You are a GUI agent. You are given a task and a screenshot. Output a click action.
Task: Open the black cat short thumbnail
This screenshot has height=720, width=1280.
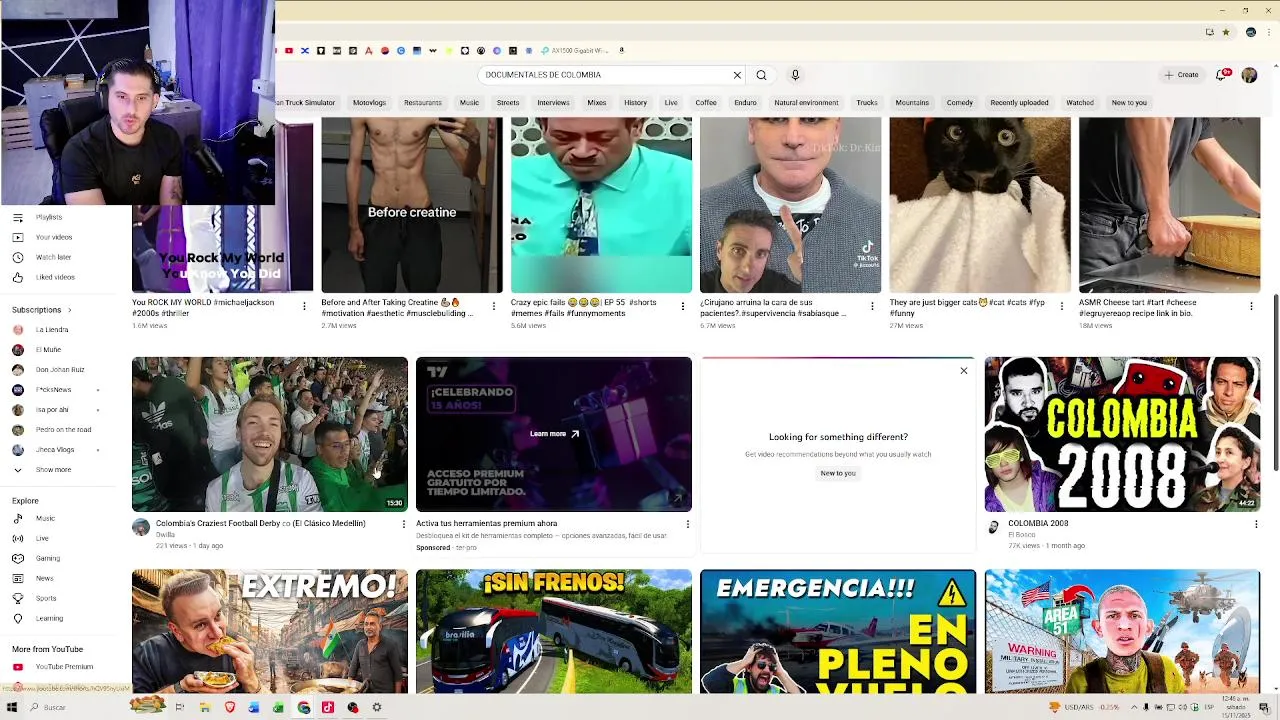pyautogui.click(x=980, y=205)
